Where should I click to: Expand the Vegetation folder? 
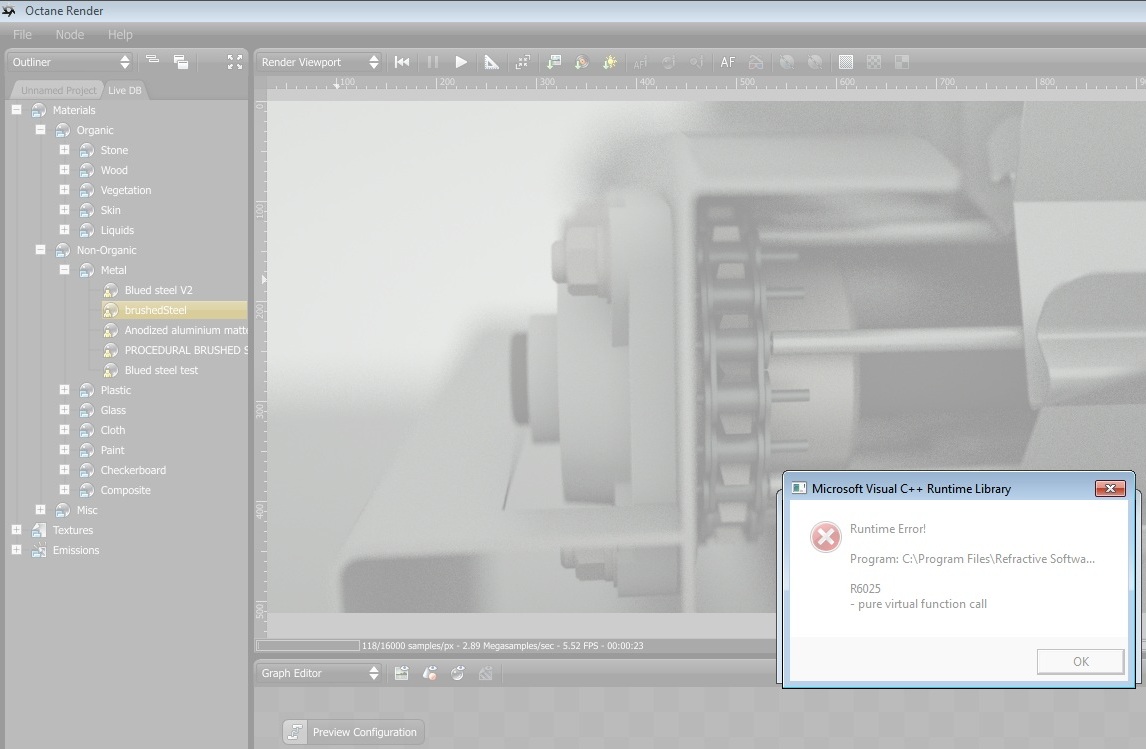(64, 189)
